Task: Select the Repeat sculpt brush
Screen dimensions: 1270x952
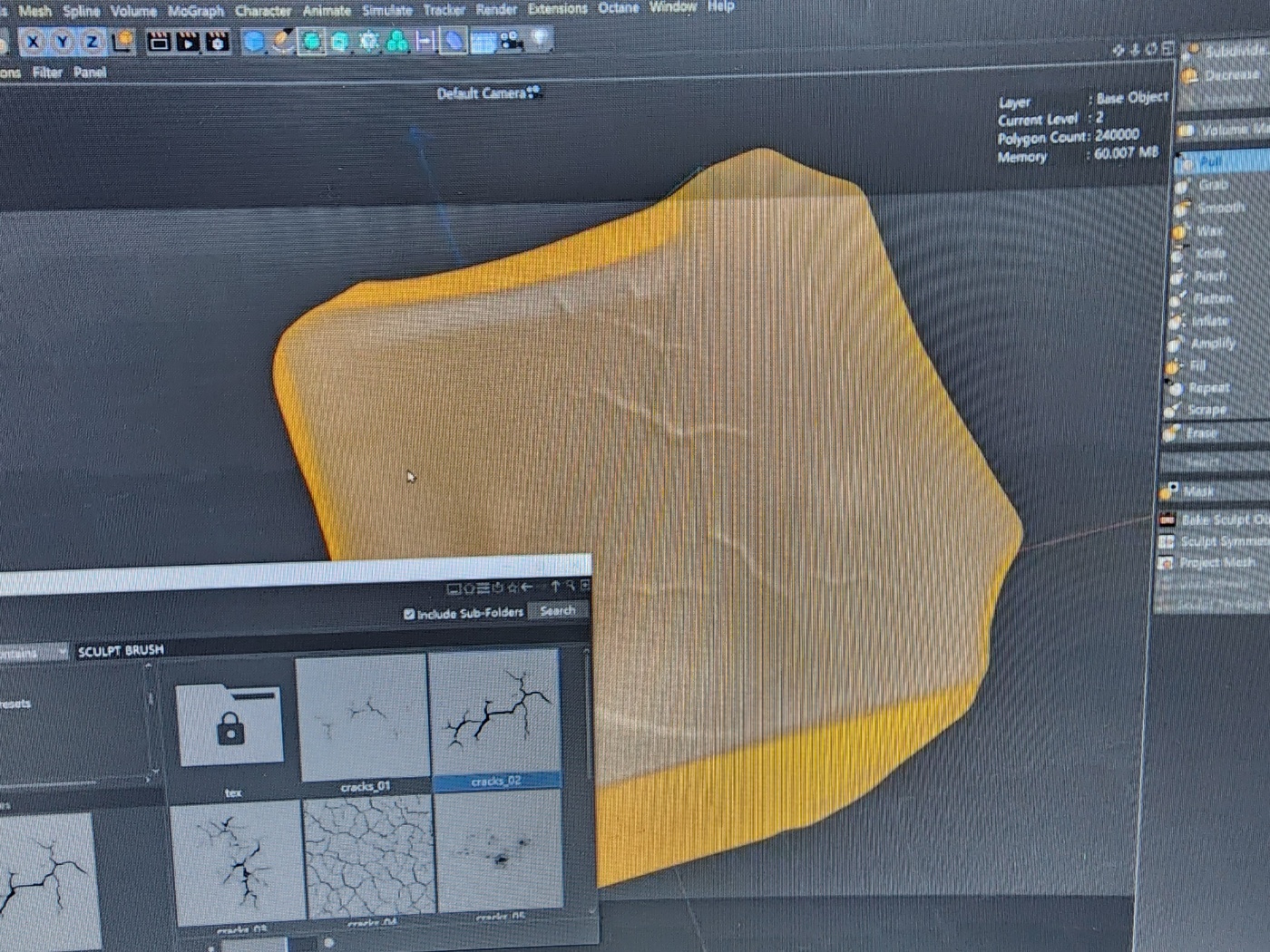Action: [x=1216, y=388]
